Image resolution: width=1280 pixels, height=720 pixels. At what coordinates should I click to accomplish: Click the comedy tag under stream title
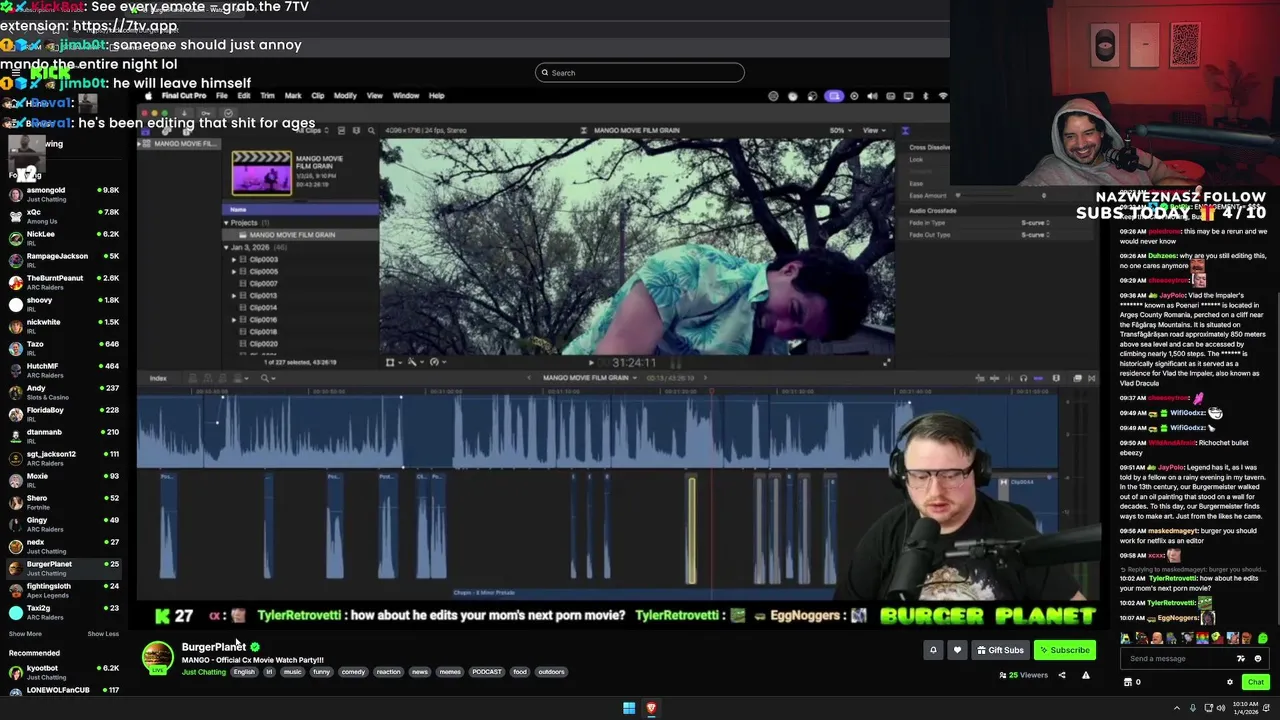(353, 672)
